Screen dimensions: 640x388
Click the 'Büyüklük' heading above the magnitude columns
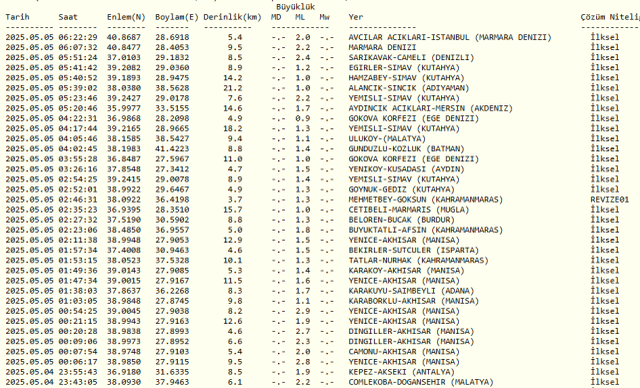pyautogui.click(x=296, y=7)
